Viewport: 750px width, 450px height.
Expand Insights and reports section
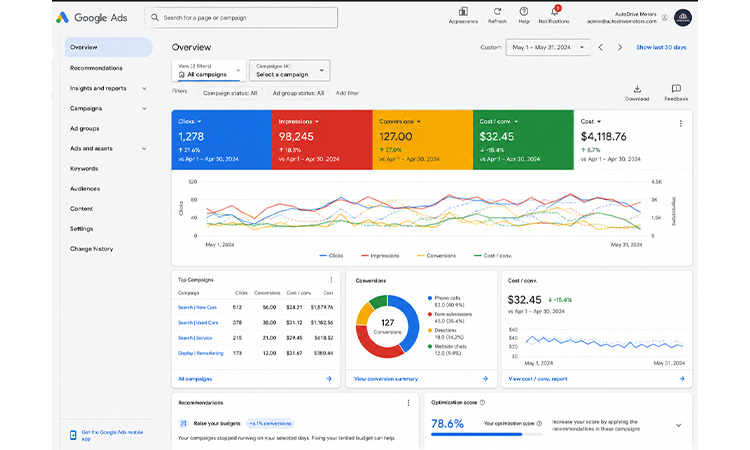[x=144, y=88]
